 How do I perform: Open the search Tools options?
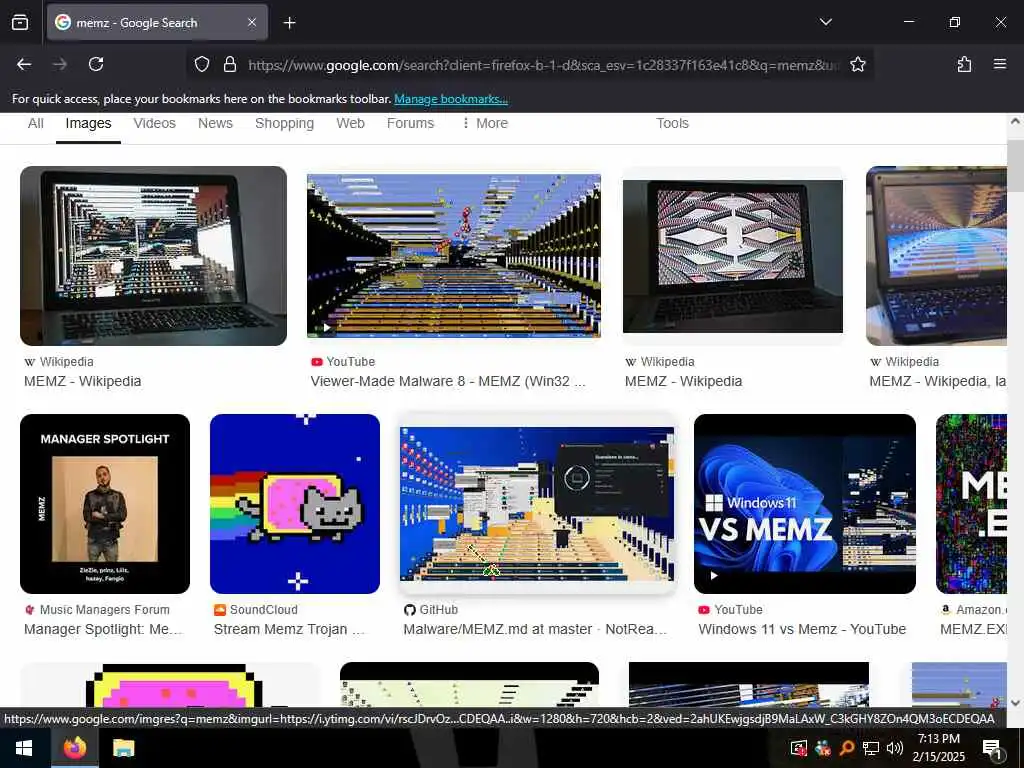(672, 123)
